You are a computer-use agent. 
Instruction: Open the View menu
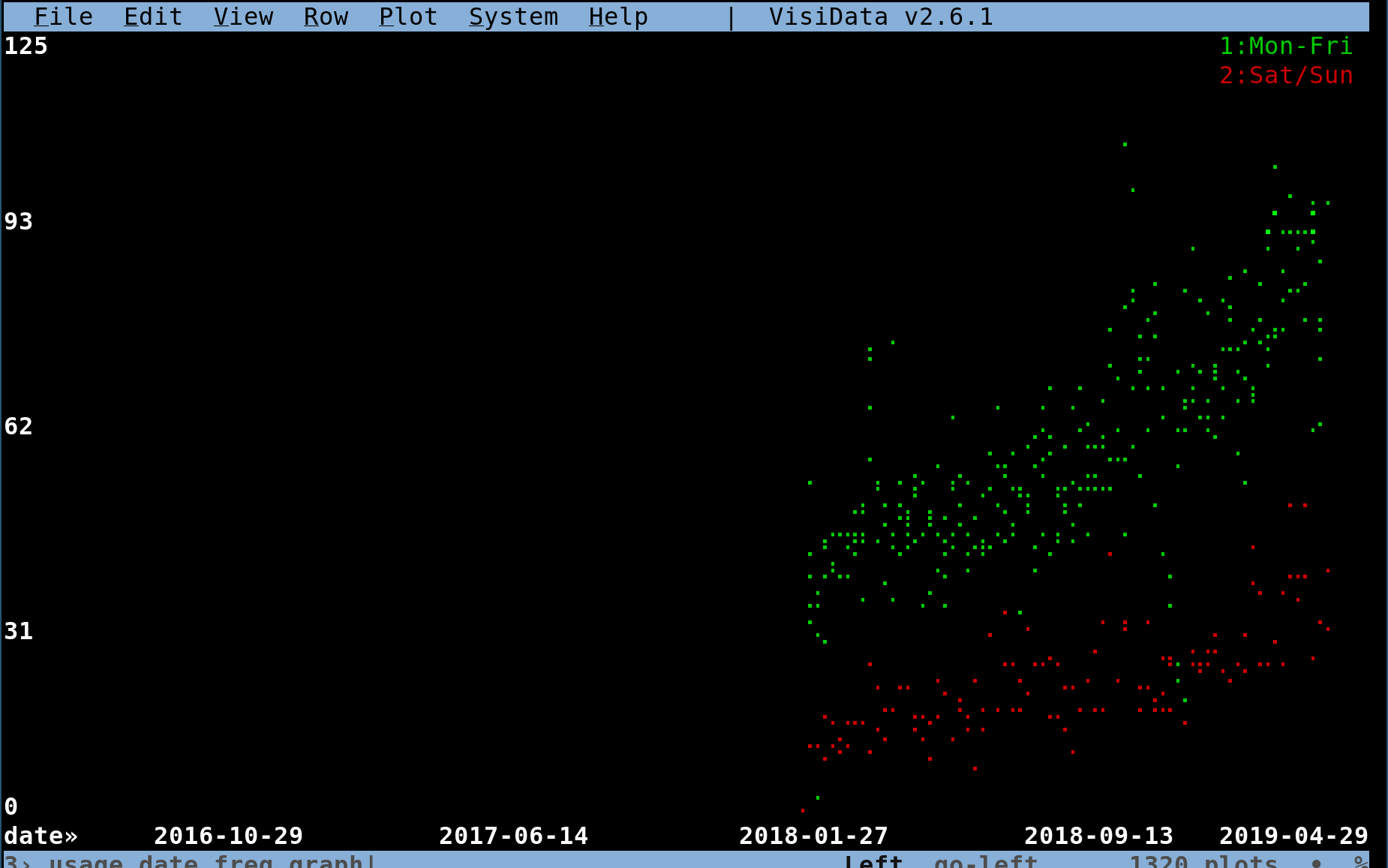(x=244, y=17)
